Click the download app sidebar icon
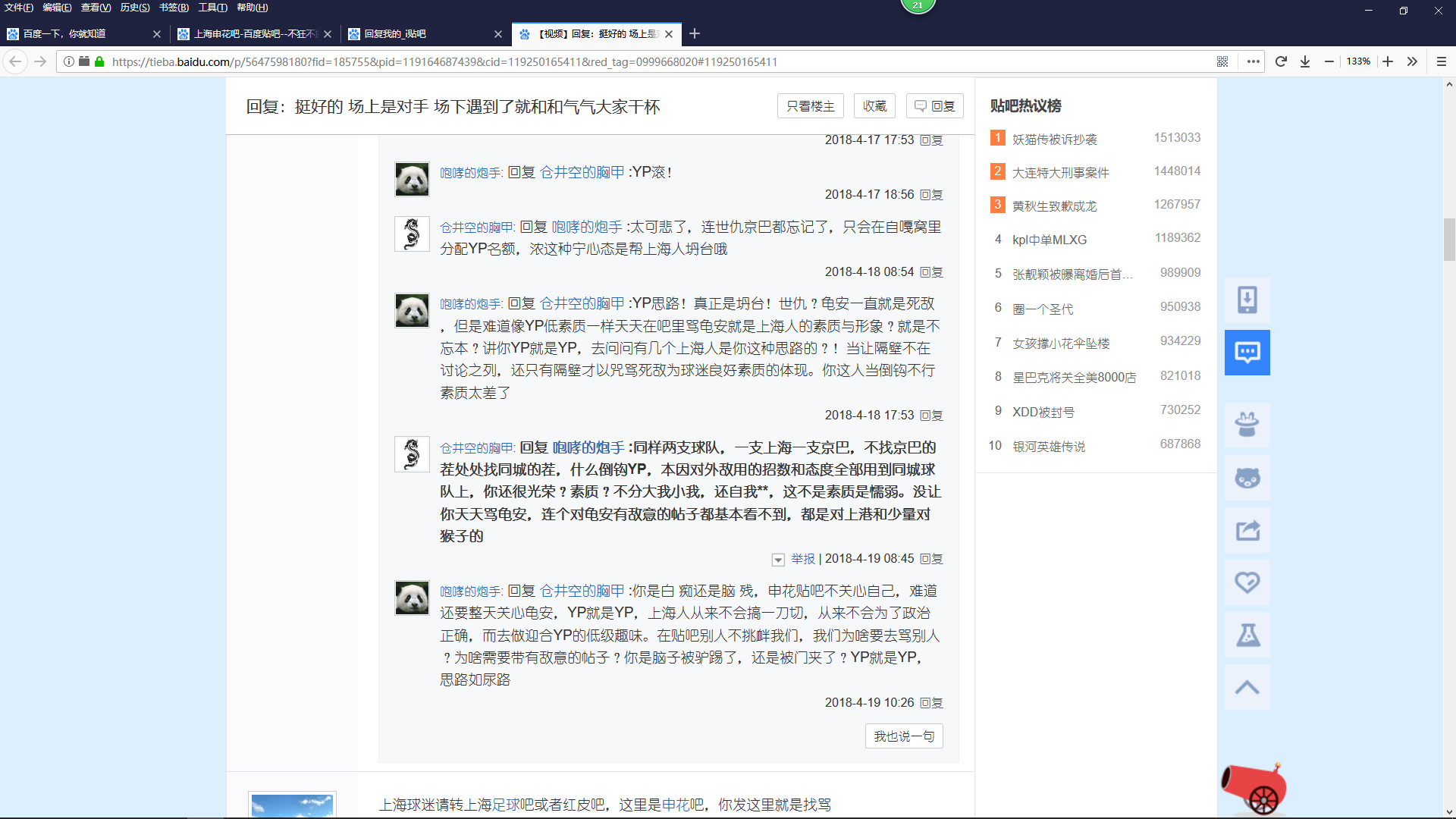Viewport: 1456px width, 819px height. pos(1247,300)
